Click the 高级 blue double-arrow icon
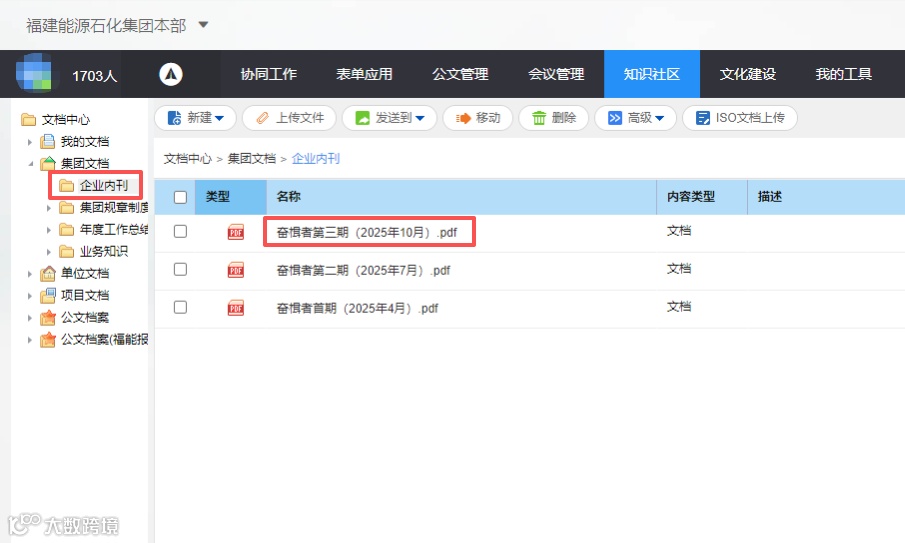Viewport: 905px width, 543px height. pyautogui.click(x=615, y=118)
